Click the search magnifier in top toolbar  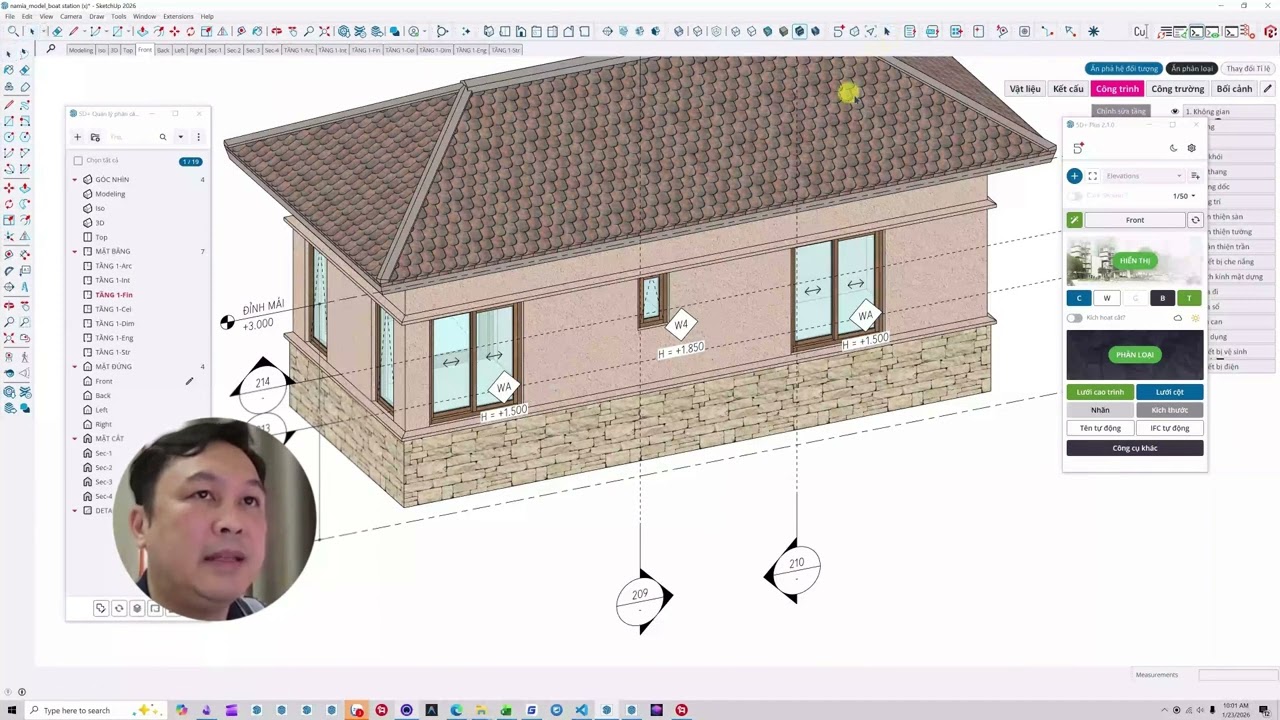pyautogui.click(x=11, y=32)
